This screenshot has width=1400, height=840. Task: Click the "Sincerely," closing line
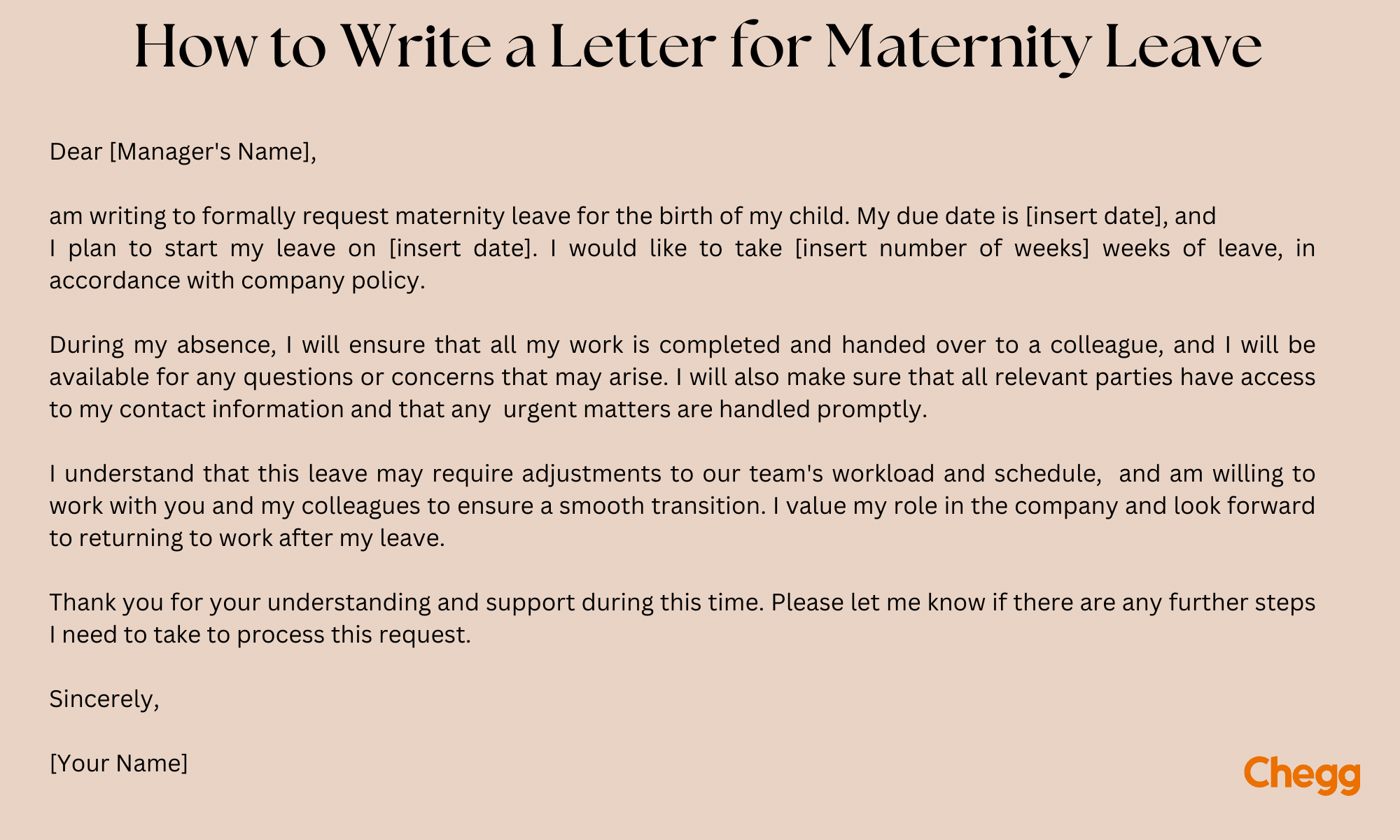tap(104, 699)
